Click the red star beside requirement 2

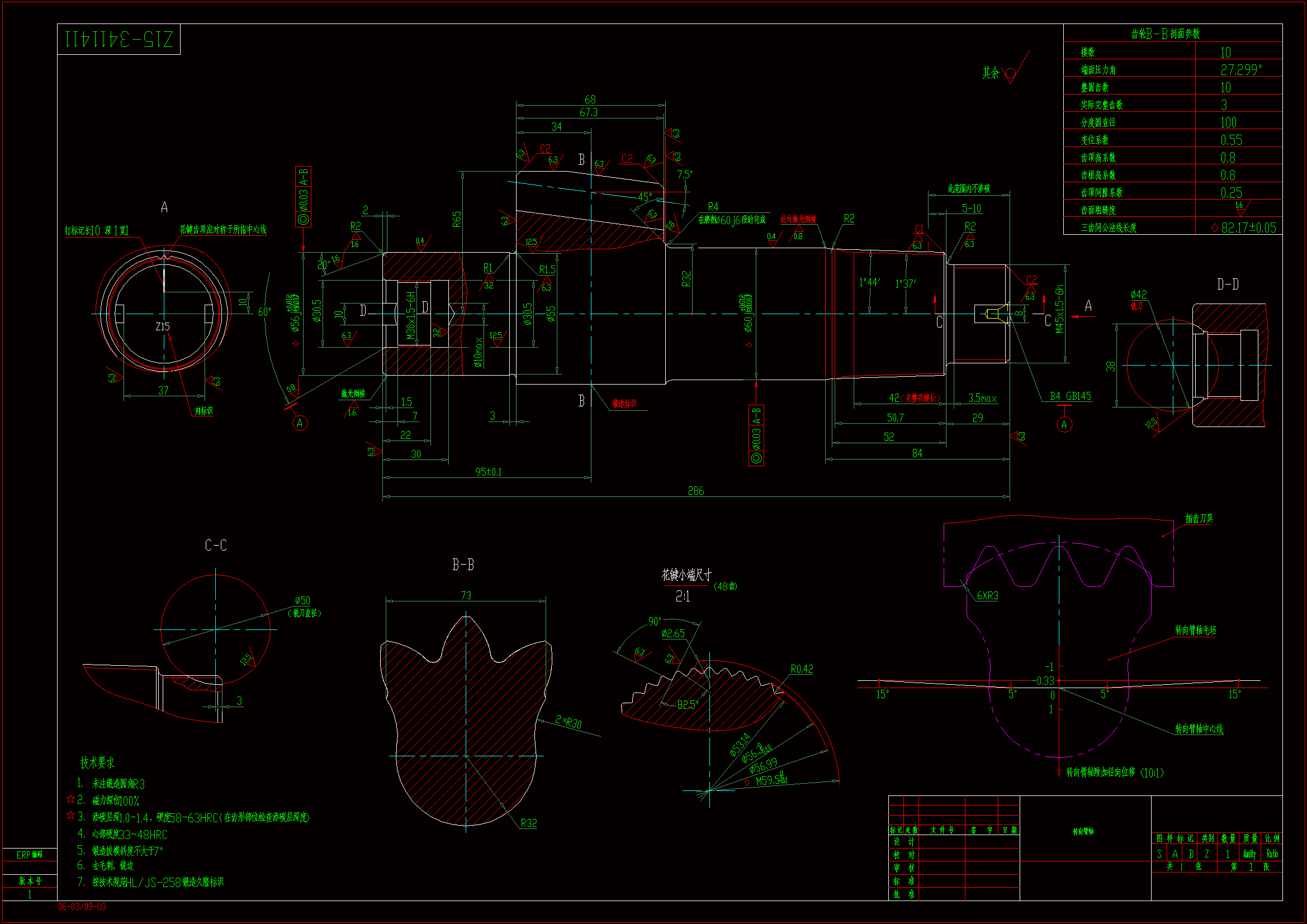[70, 799]
